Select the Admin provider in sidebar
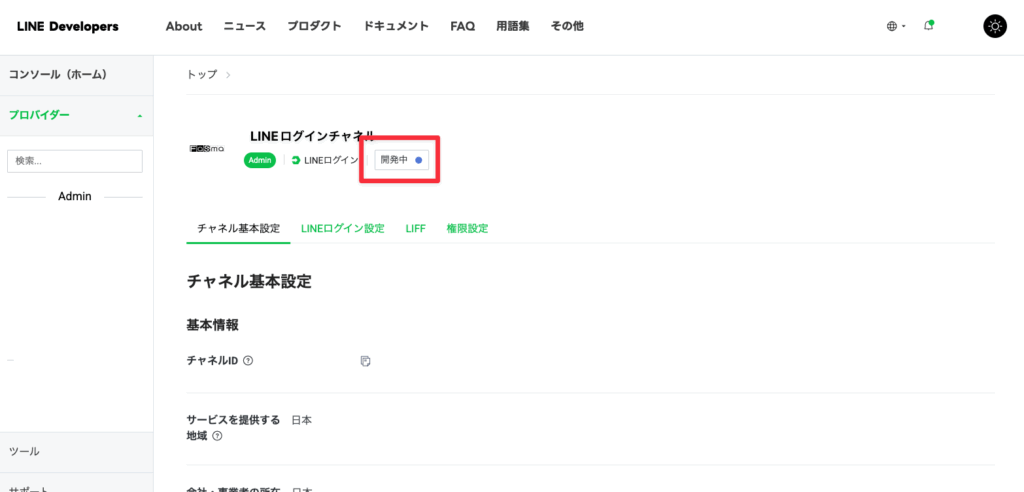The height and width of the screenshot is (492, 1024). coord(75,196)
